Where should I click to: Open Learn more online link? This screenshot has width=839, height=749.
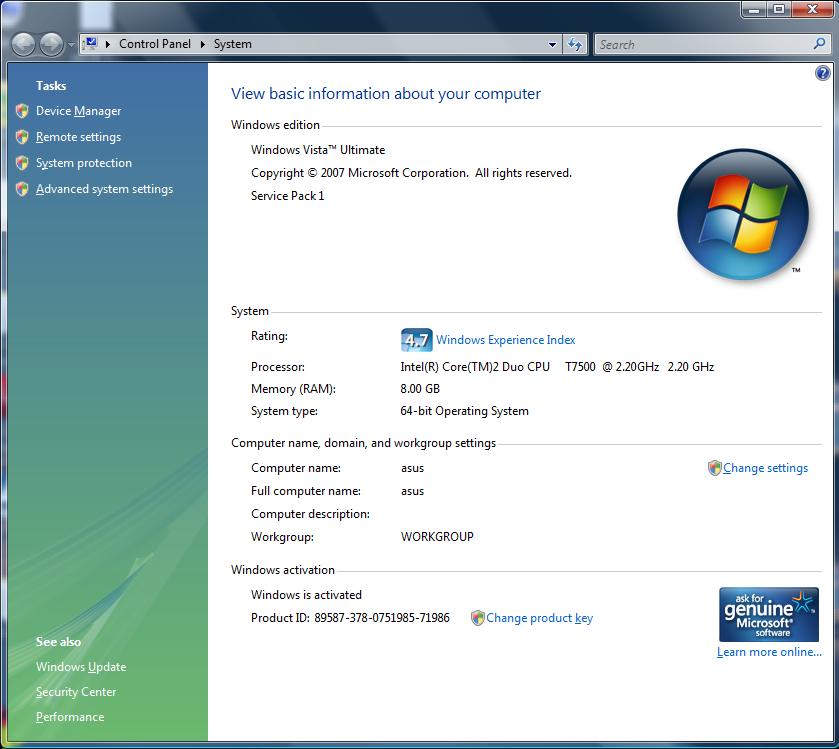tap(769, 652)
